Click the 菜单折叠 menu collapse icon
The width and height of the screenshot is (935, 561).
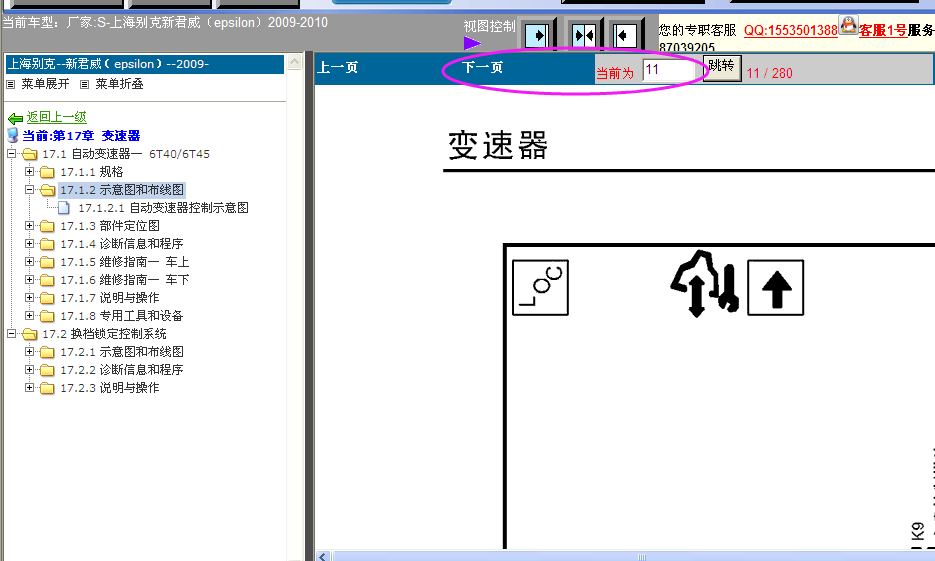[x=85, y=85]
